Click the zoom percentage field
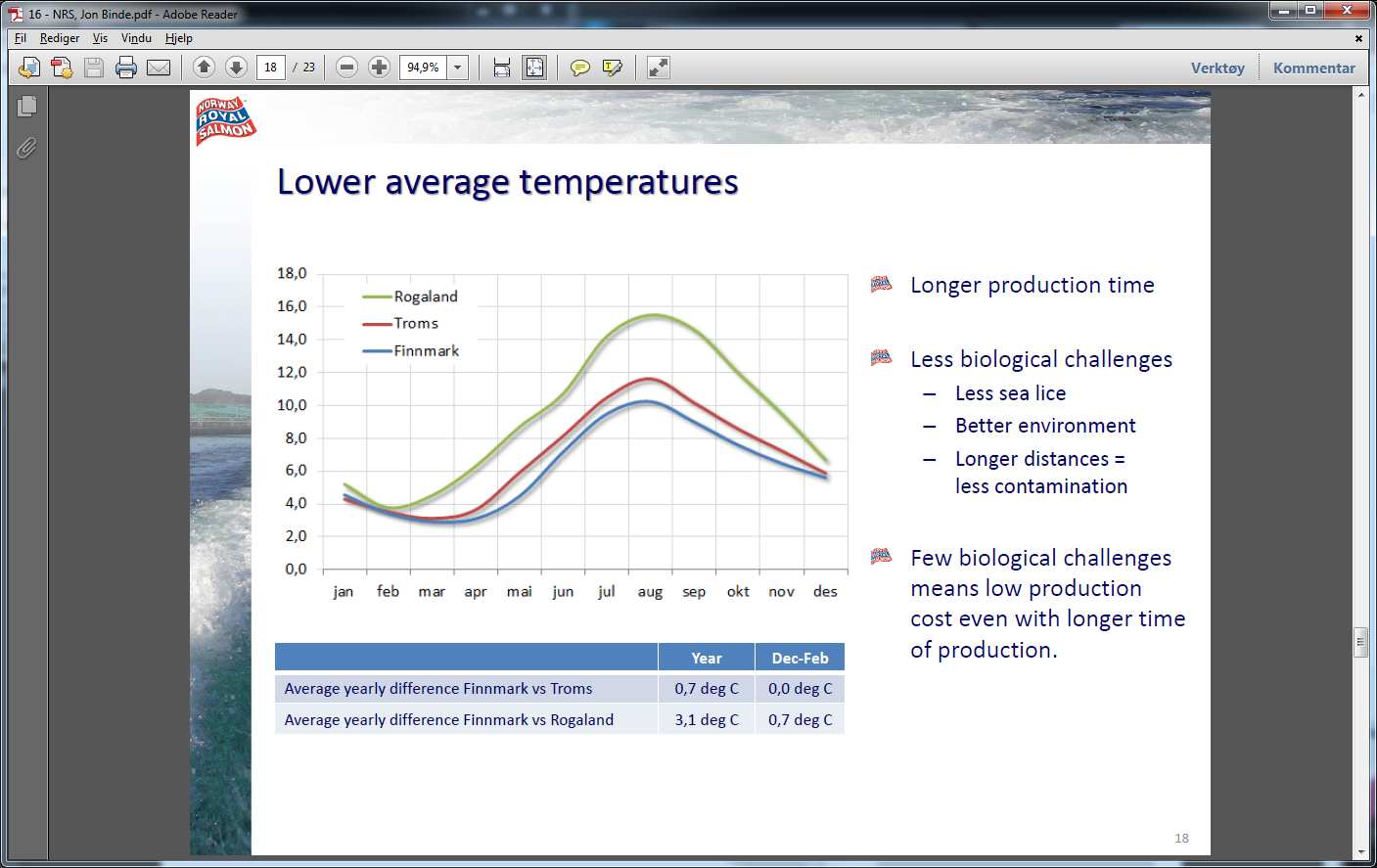This screenshot has width=1377, height=868. [x=424, y=68]
